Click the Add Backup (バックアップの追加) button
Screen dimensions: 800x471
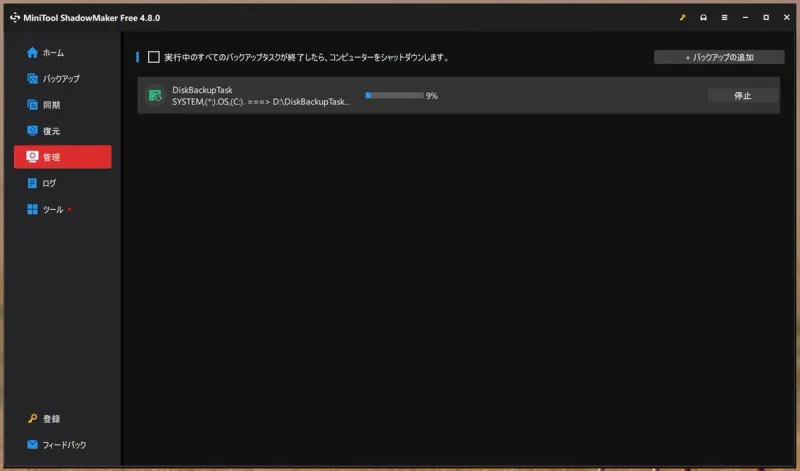point(719,57)
